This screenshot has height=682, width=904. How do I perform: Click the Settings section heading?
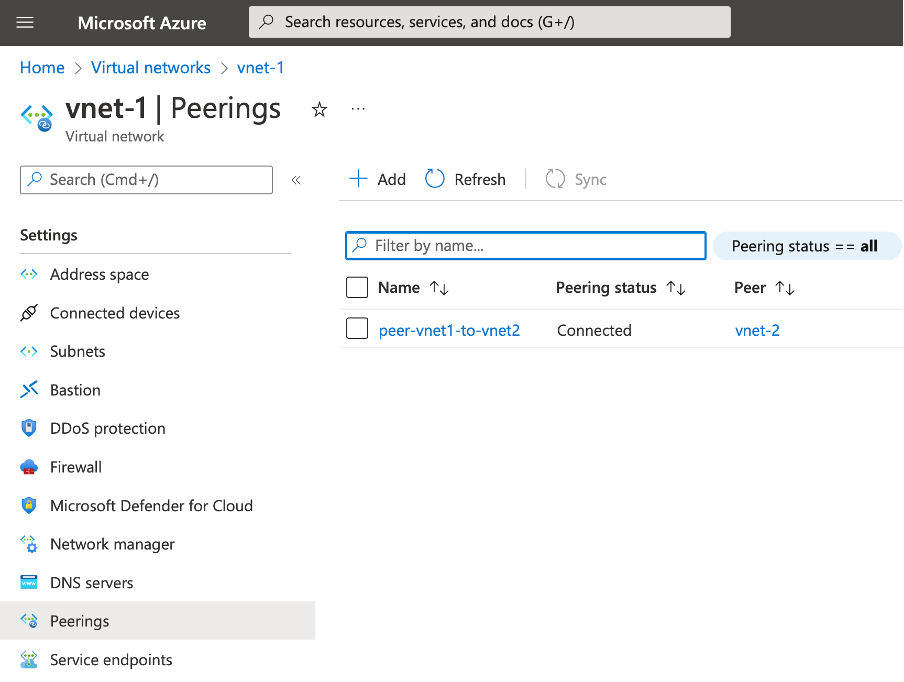click(x=48, y=235)
